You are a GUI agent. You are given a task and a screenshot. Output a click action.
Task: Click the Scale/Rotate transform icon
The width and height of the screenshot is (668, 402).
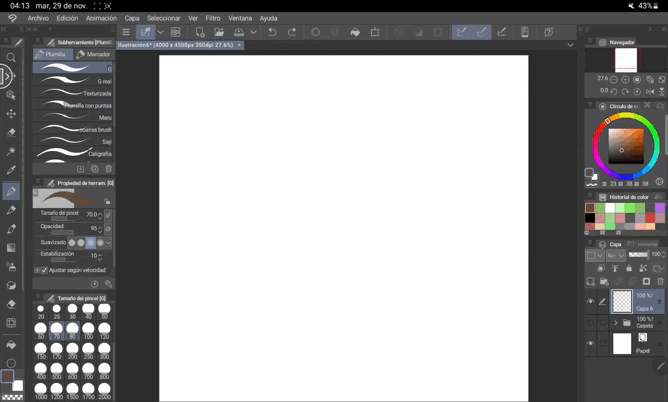tap(375, 32)
